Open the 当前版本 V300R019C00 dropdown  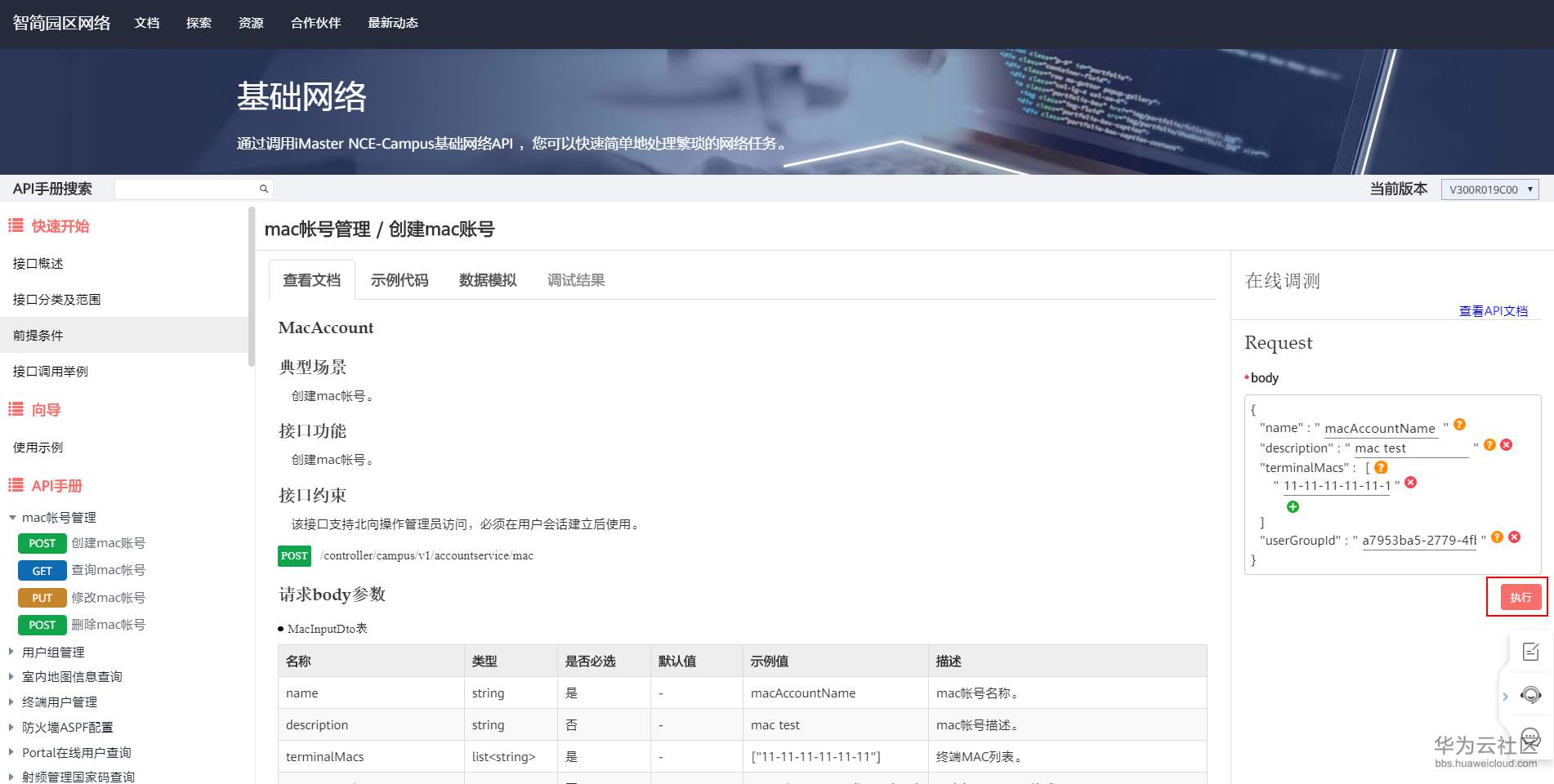pos(1489,189)
